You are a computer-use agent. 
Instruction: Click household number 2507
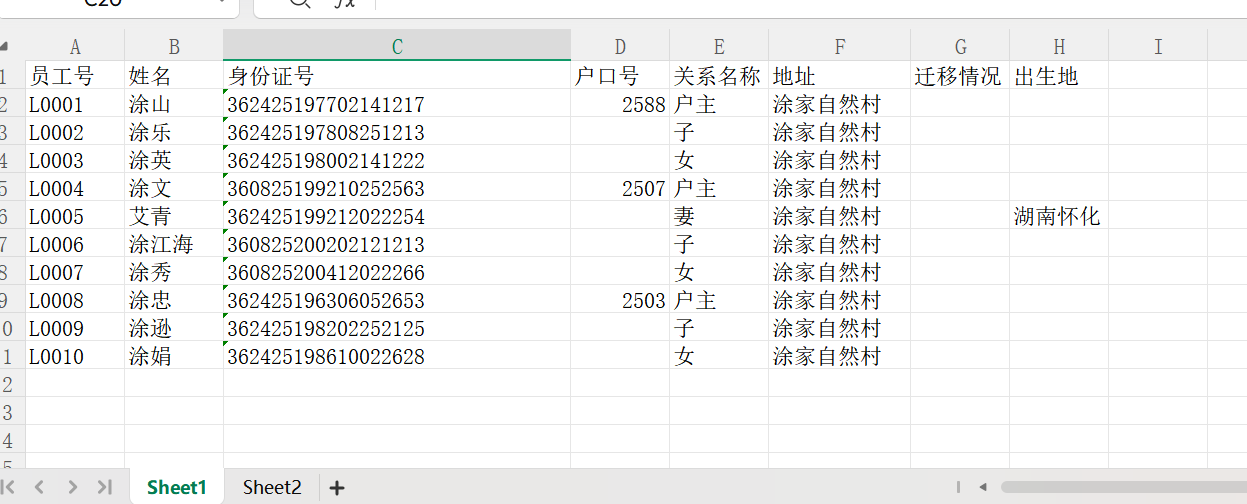coord(620,188)
